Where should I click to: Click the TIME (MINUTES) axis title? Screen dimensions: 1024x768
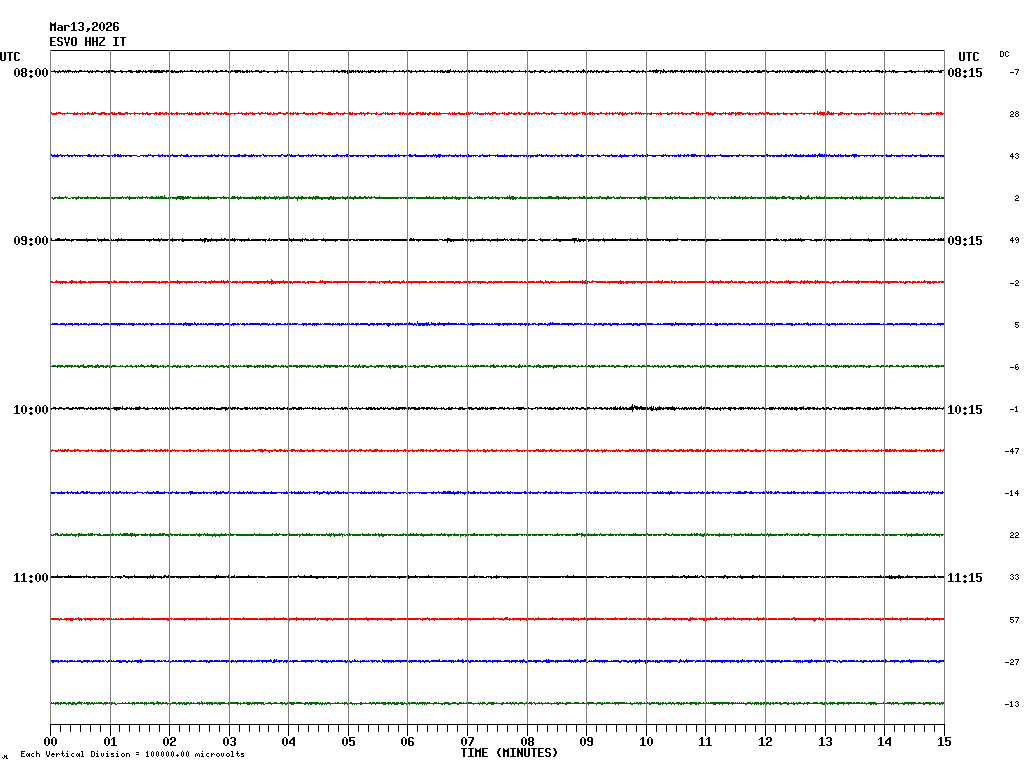point(509,753)
